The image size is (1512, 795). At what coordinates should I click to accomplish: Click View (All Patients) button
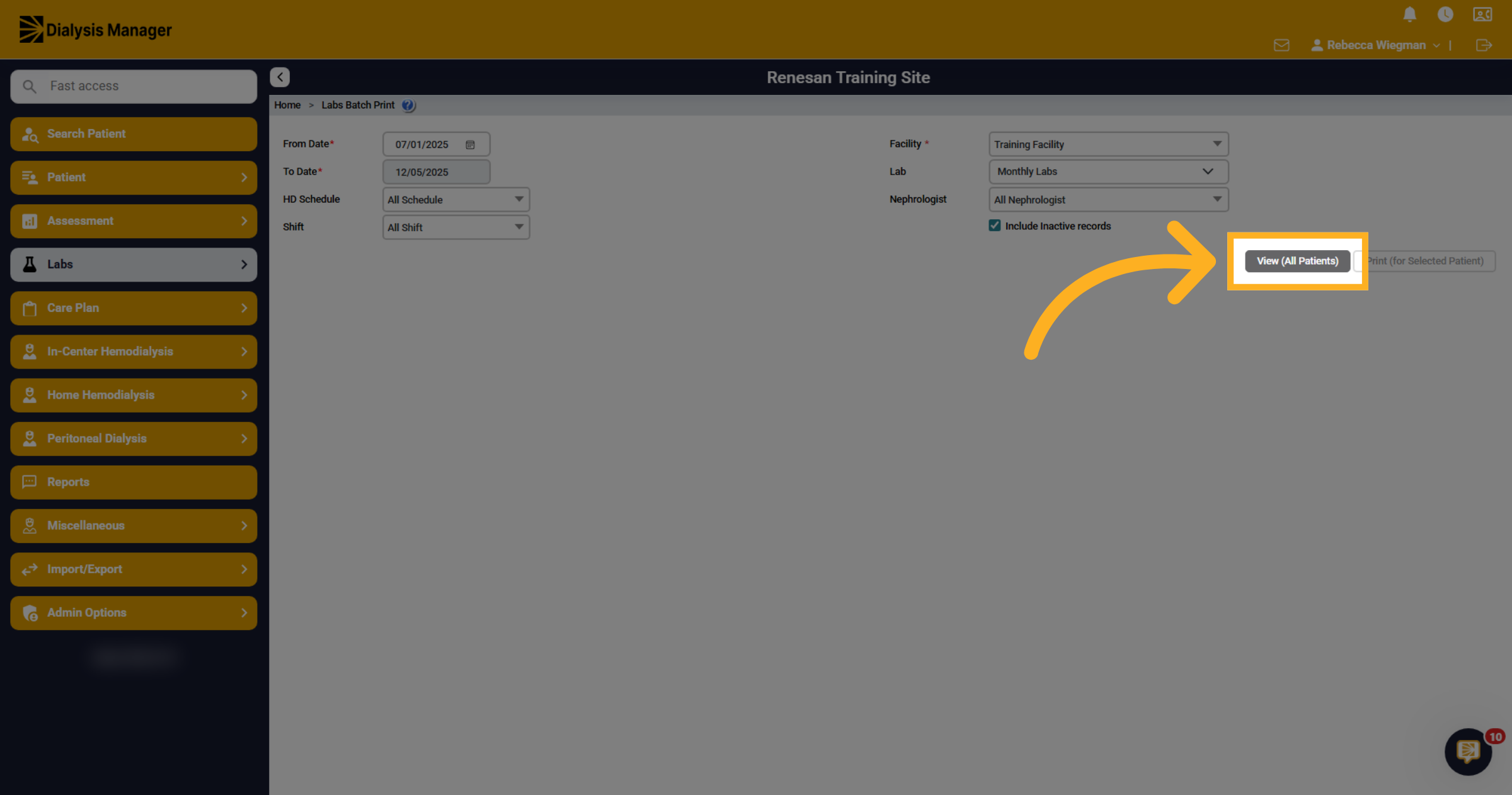coord(1297,261)
